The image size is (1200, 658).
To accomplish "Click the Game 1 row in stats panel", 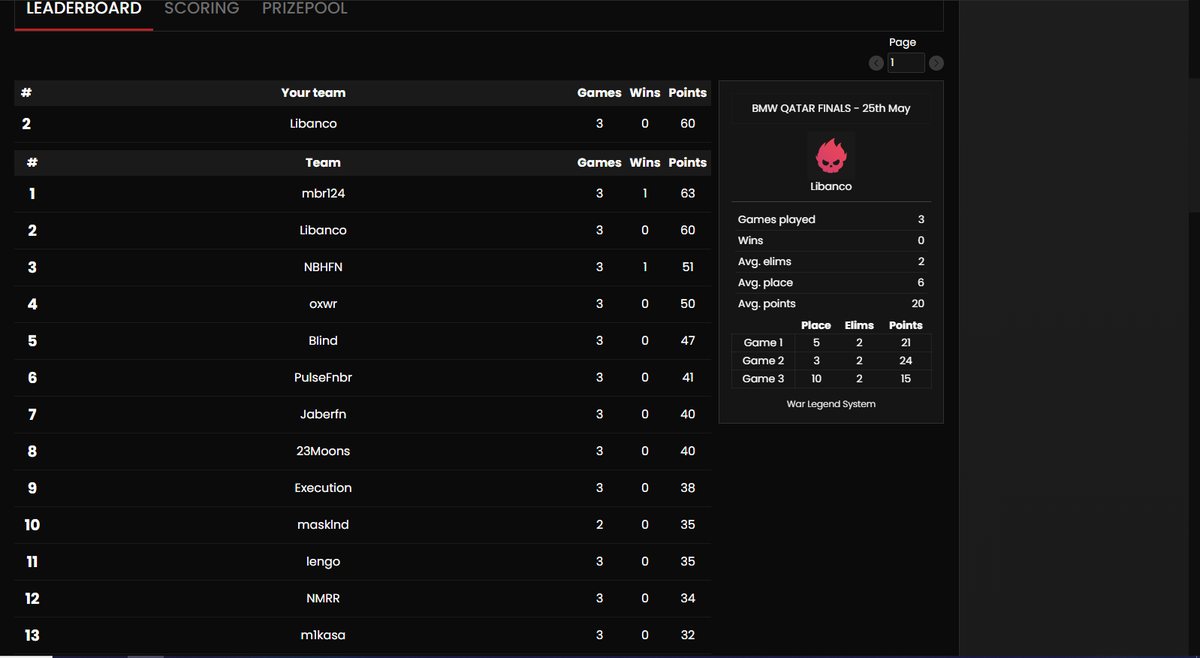I will [x=831, y=343].
